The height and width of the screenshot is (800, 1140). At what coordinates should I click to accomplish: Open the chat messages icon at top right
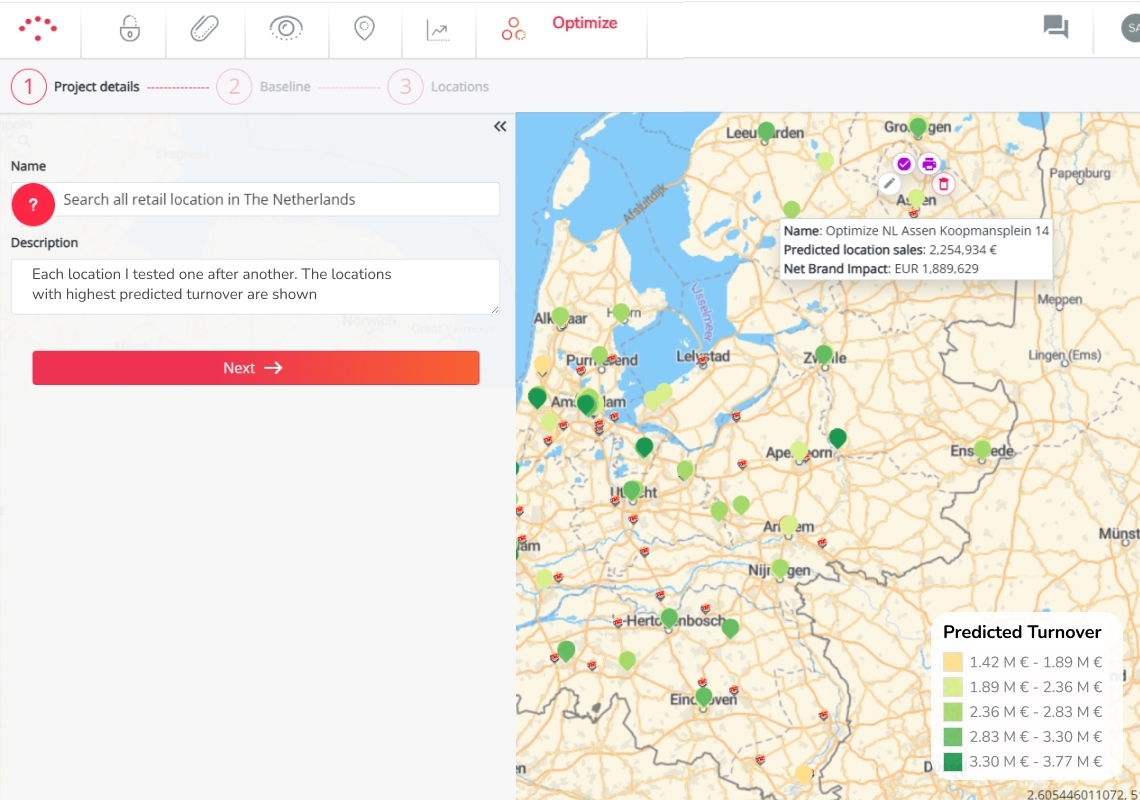tap(1056, 28)
